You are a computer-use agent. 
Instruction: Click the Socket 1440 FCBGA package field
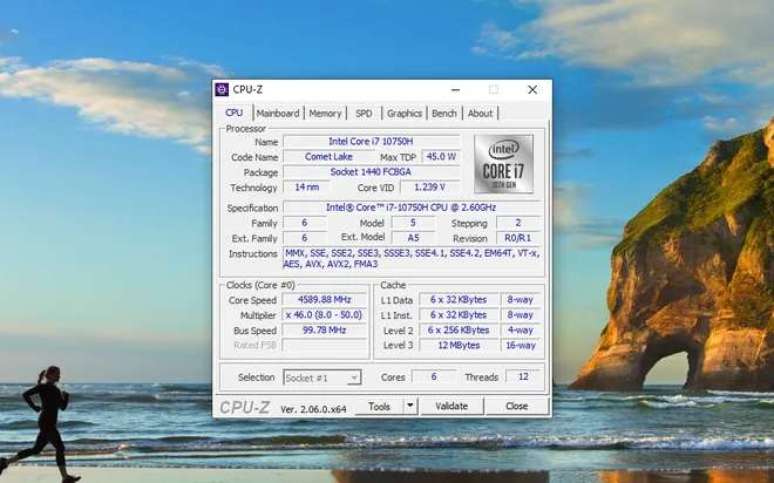coord(371,172)
